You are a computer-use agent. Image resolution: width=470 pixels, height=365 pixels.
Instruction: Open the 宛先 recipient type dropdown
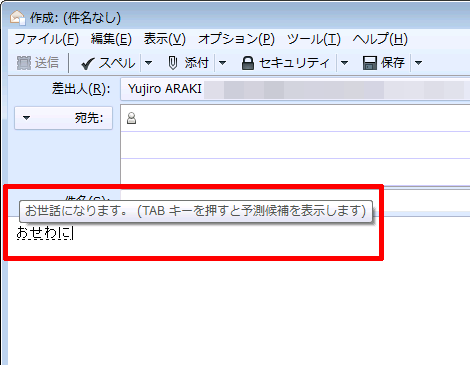(x=63, y=118)
